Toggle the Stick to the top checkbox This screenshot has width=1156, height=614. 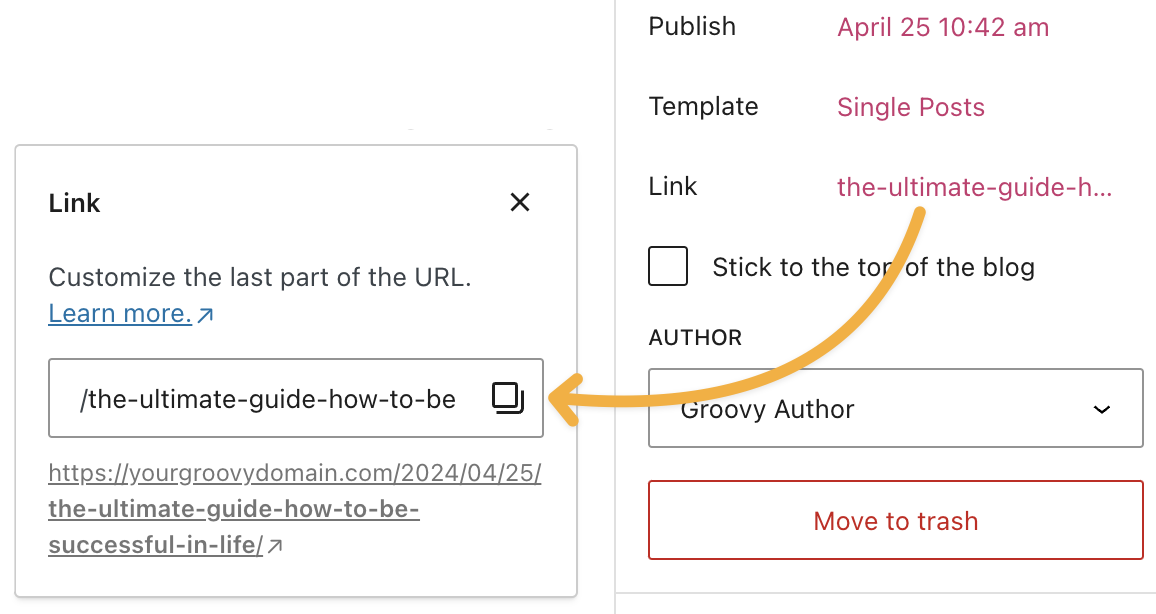coord(668,267)
